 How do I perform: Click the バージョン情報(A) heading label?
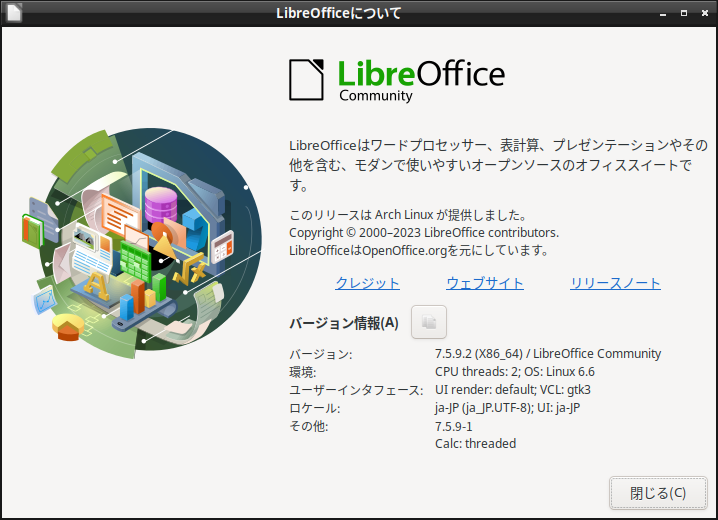pyautogui.click(x=343, y=323)
